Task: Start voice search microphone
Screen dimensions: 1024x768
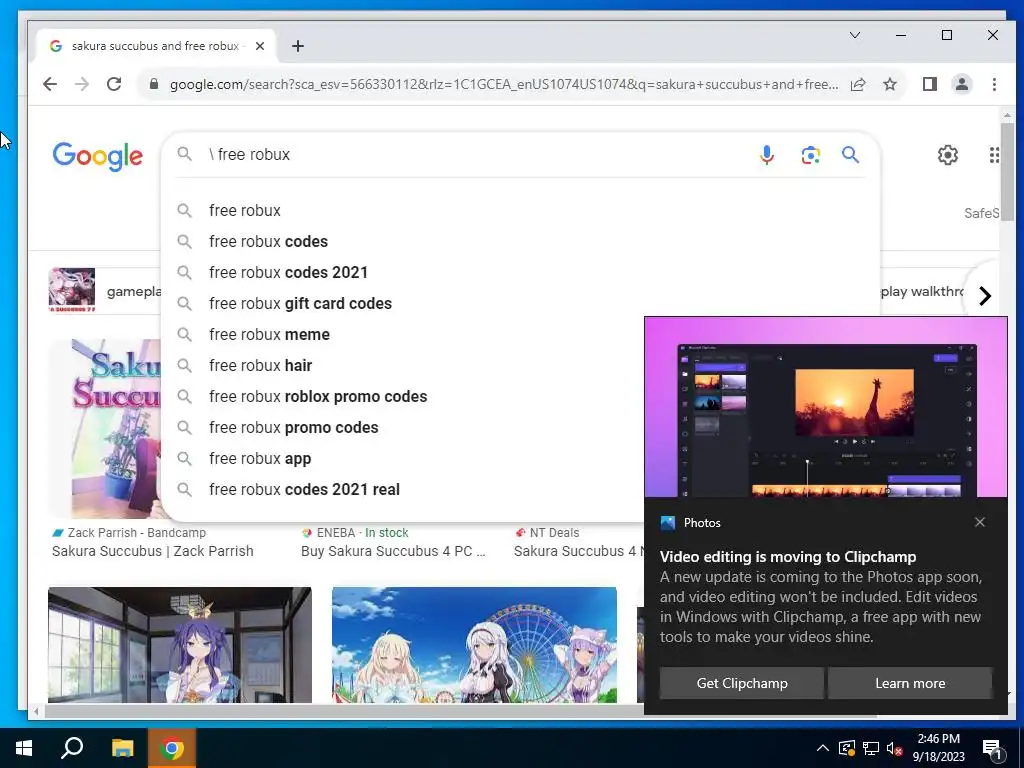Action: pos(767,155)
